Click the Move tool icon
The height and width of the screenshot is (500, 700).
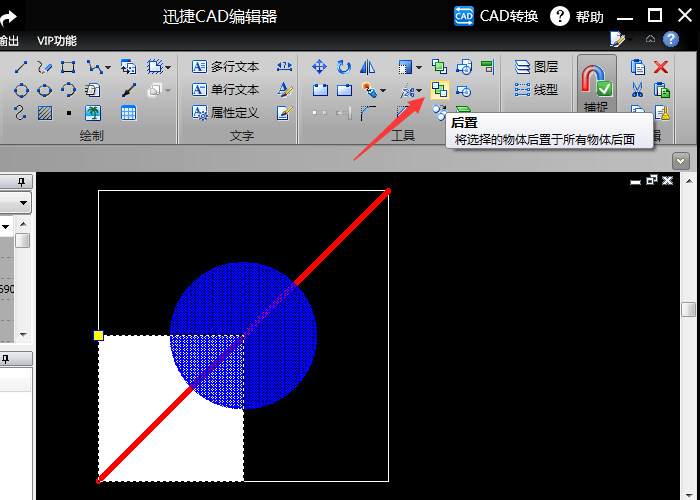[x=319, y=67]
